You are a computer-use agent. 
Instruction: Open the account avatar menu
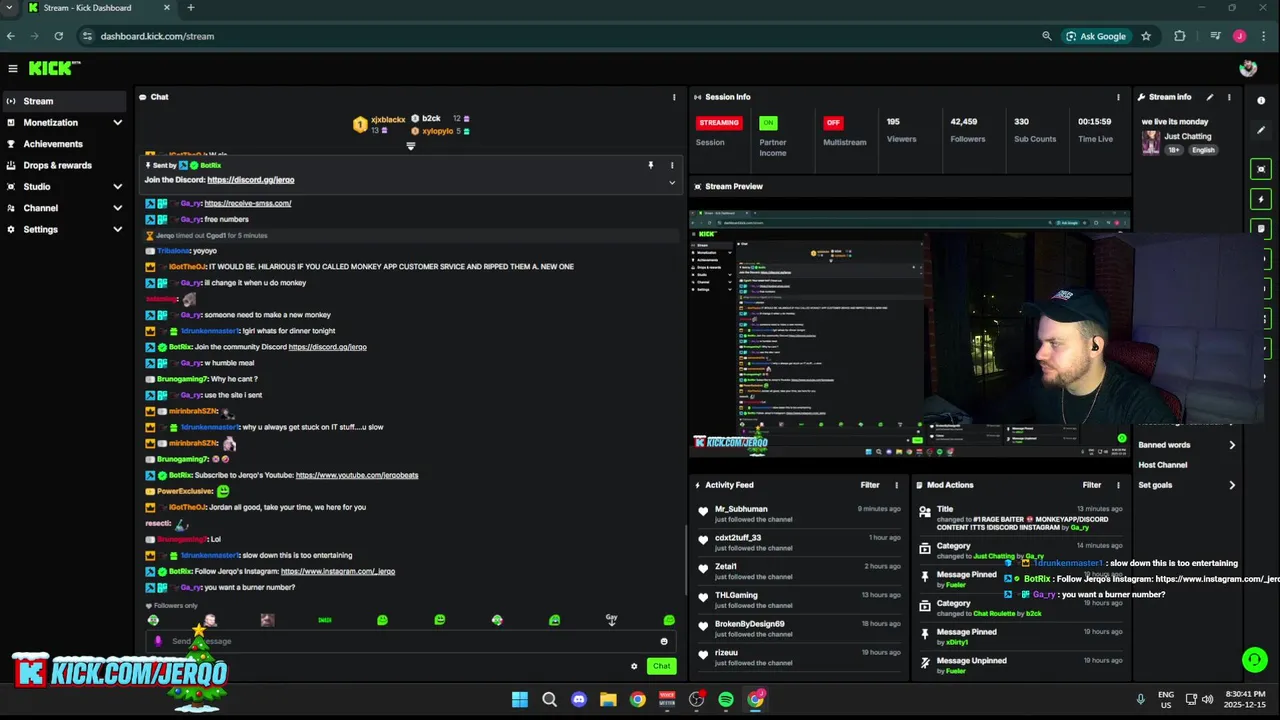pos(1248,68)
